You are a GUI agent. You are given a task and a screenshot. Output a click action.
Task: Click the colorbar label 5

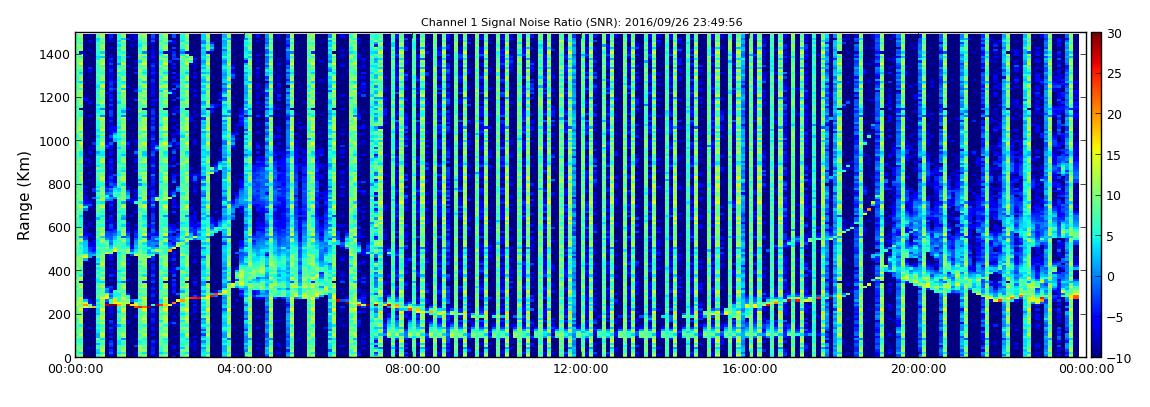(1111, 236)
